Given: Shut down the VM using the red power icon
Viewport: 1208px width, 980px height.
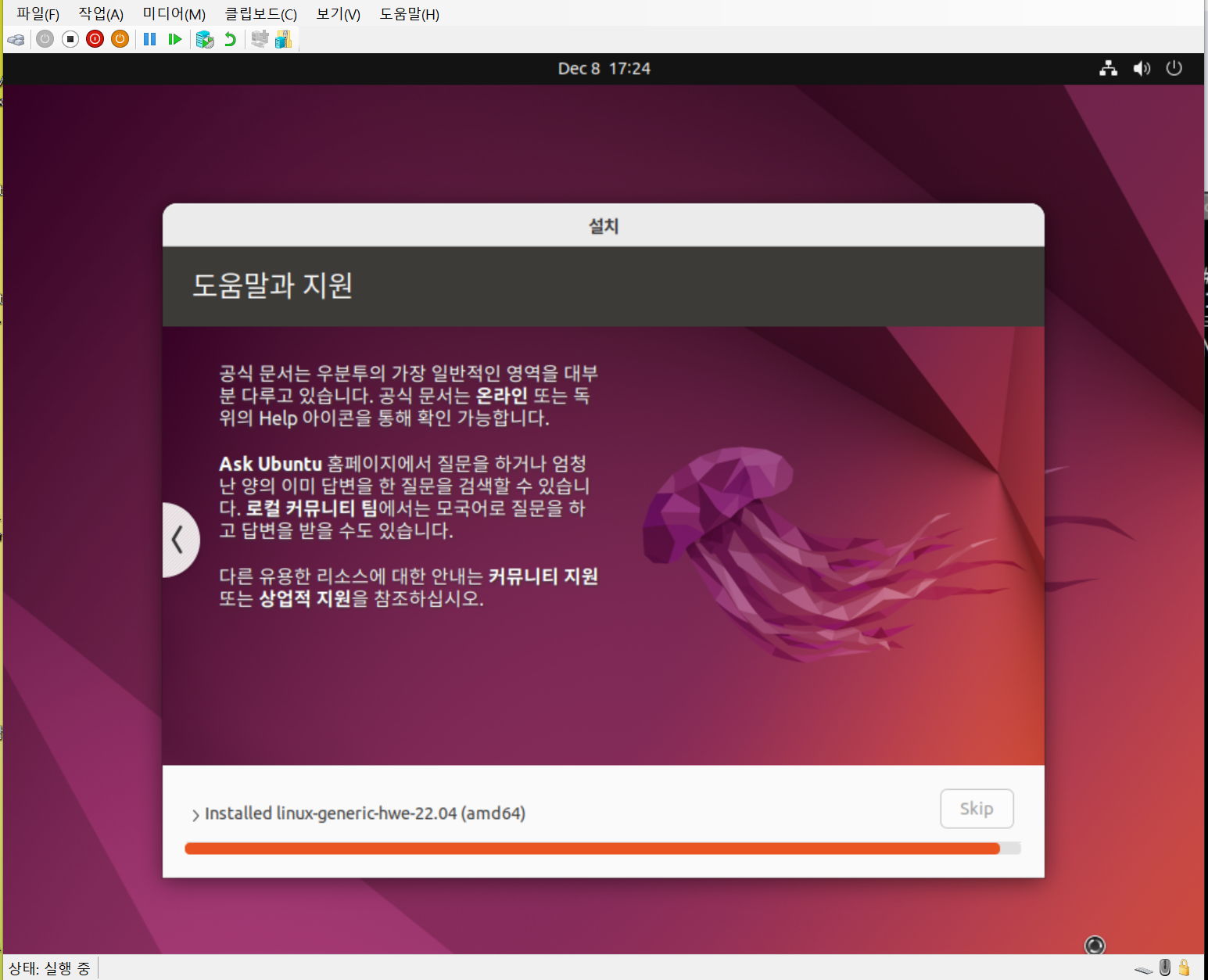Looking at the screenshot, I should click(95, 39).
